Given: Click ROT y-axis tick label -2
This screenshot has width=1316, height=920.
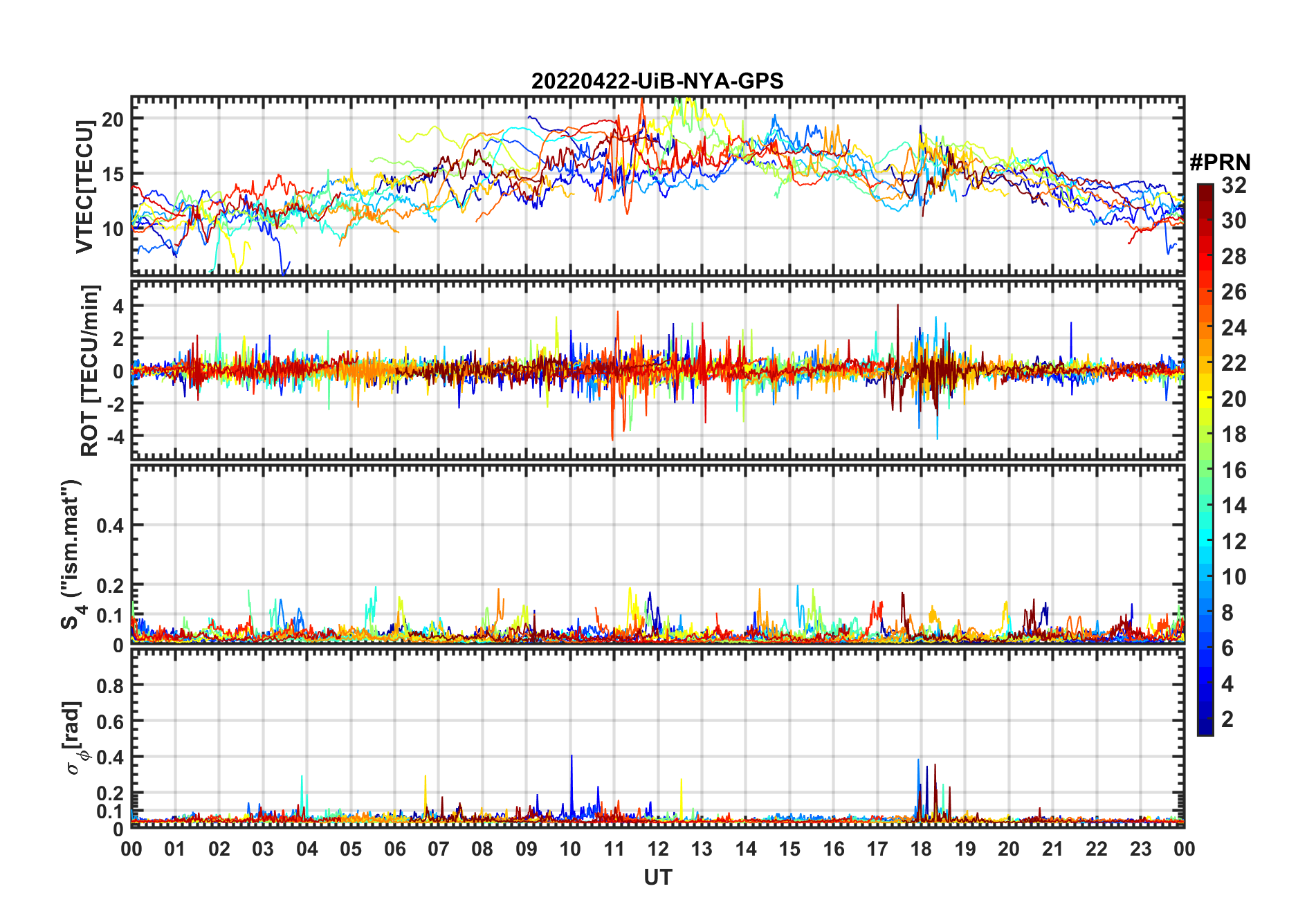Looking at the screenshot, I should click(x=115, y=404).
